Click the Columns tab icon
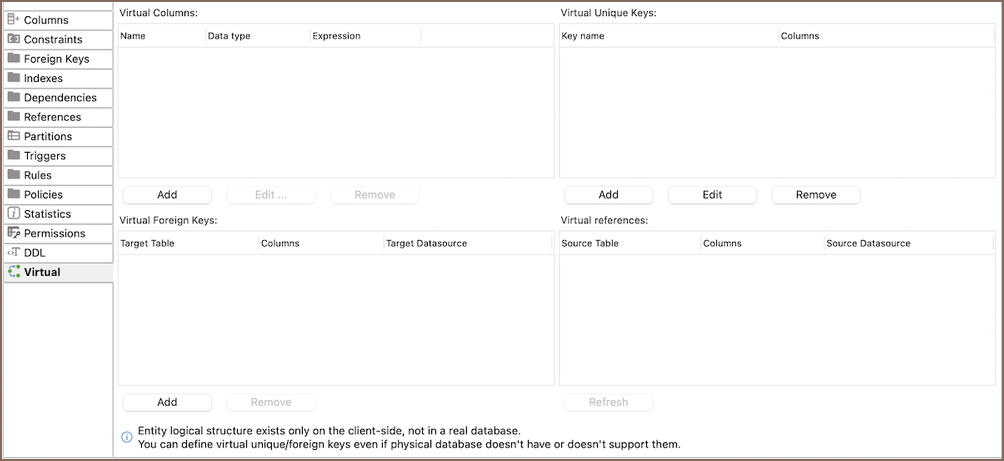Screen dimensions: 1004x461 click(14, 20)
